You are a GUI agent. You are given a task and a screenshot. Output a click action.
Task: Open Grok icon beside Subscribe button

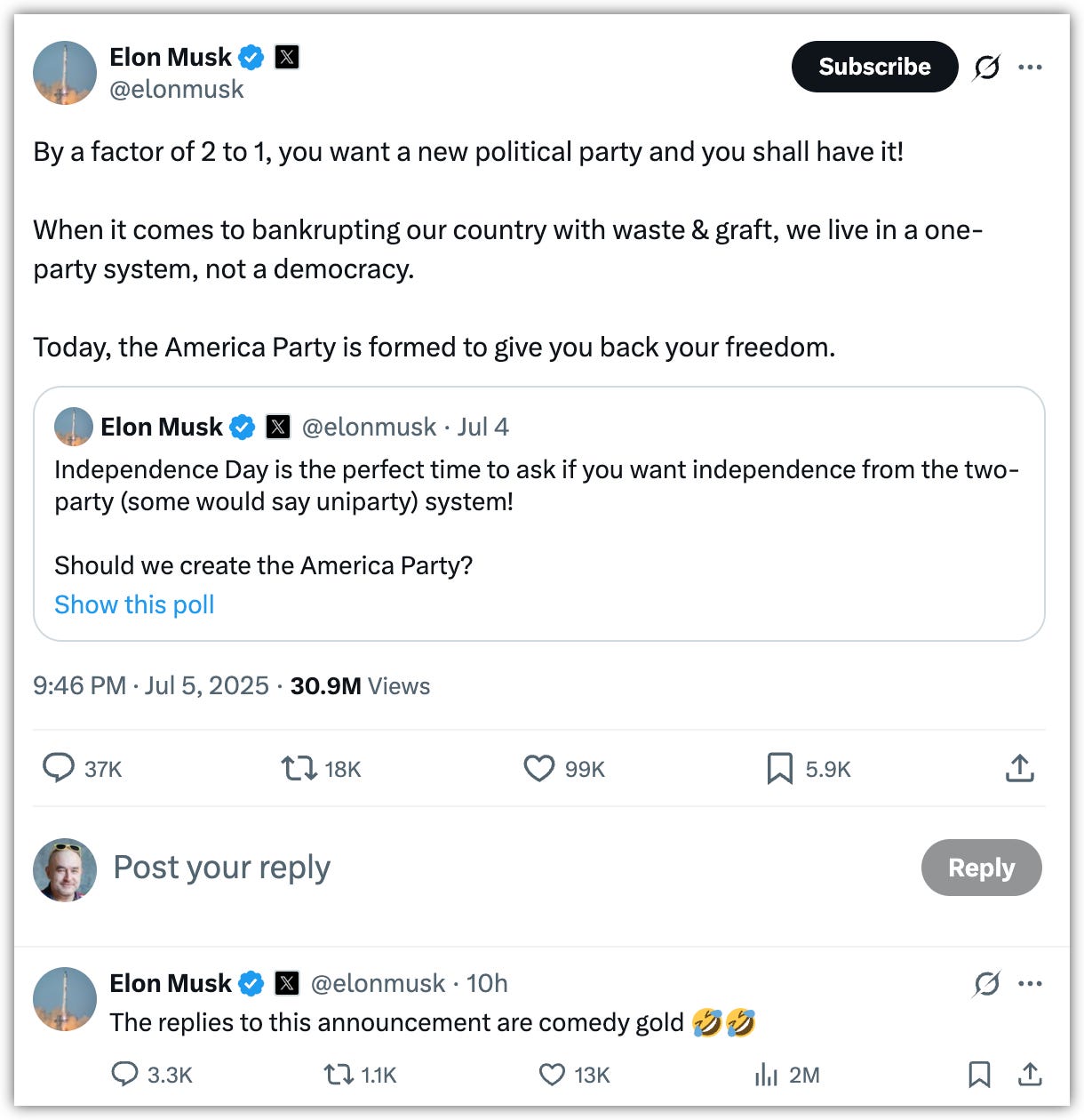[986, 67]
